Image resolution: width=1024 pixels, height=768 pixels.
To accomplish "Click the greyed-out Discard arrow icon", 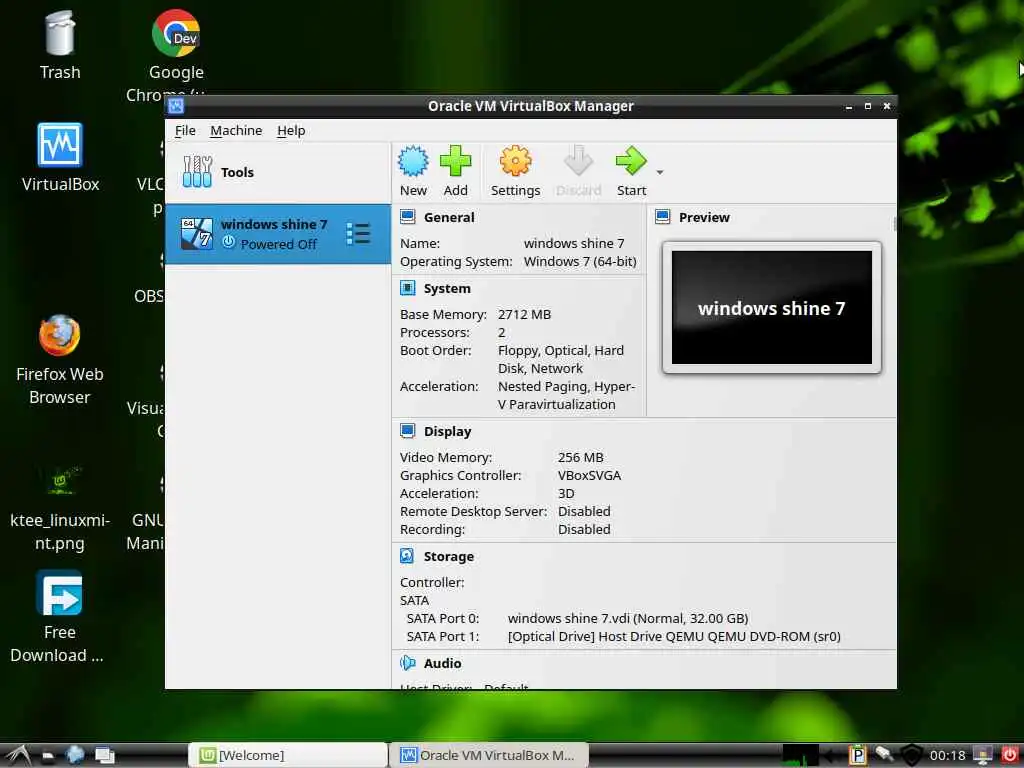I will pyautogui.click(x=578, y=161).
